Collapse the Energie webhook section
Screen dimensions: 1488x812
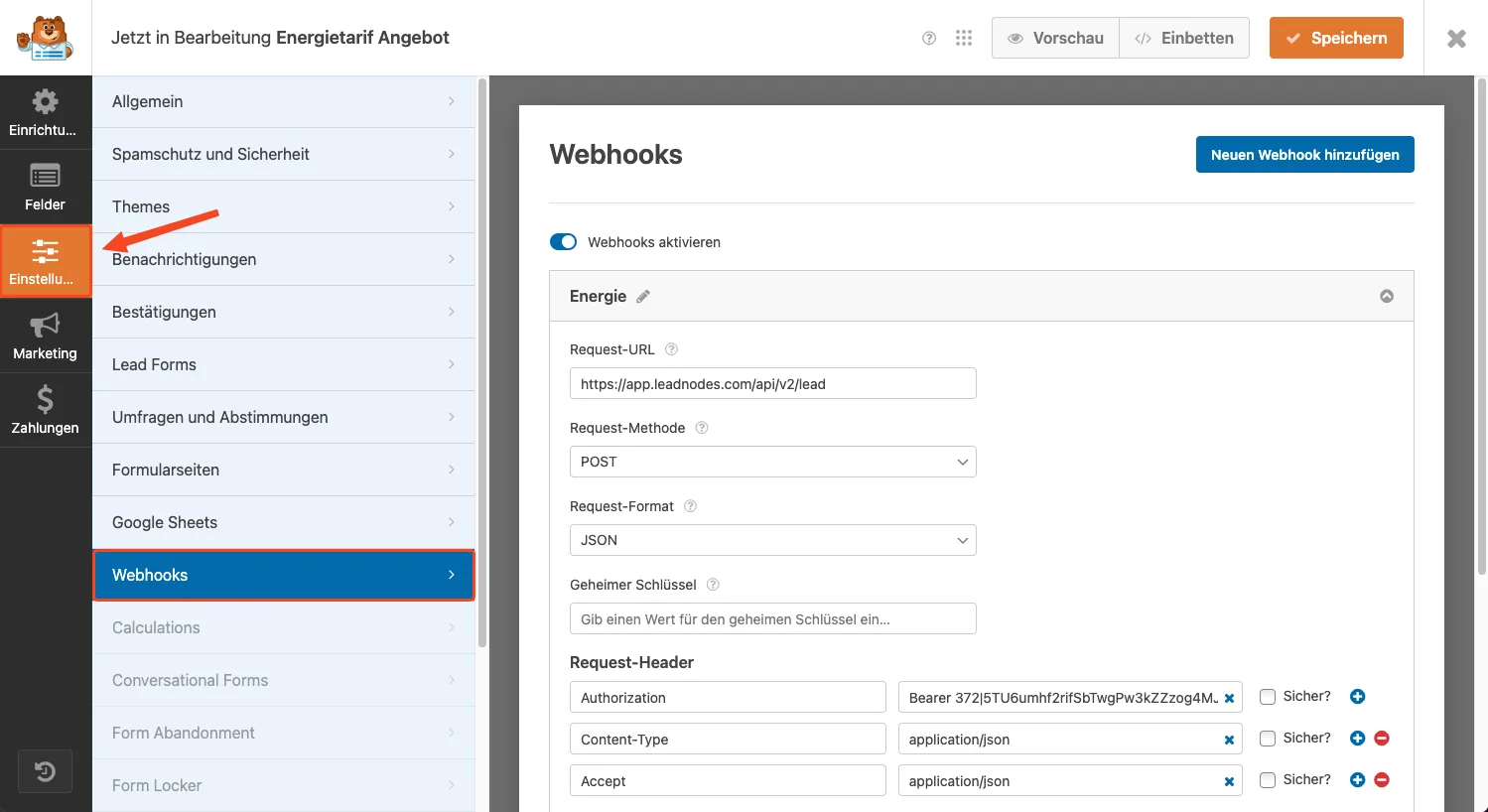[1387, 296]
